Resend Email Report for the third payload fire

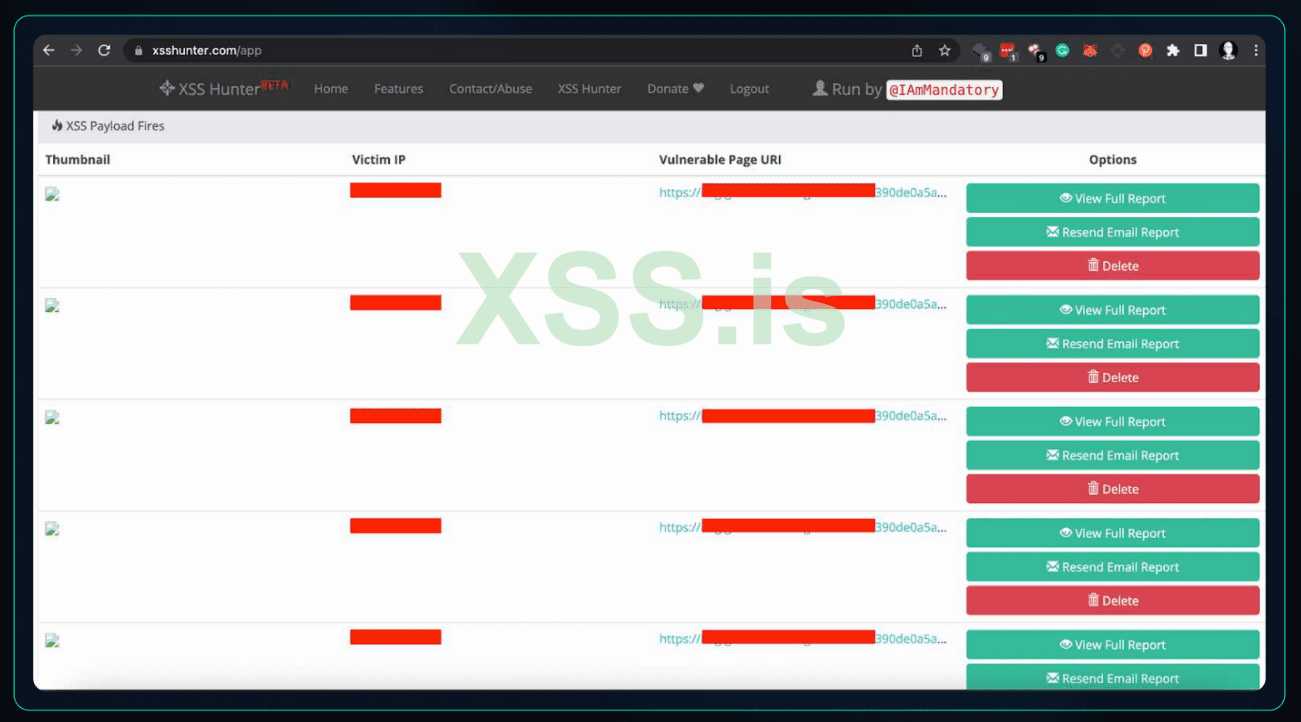tap(1112, 456)
